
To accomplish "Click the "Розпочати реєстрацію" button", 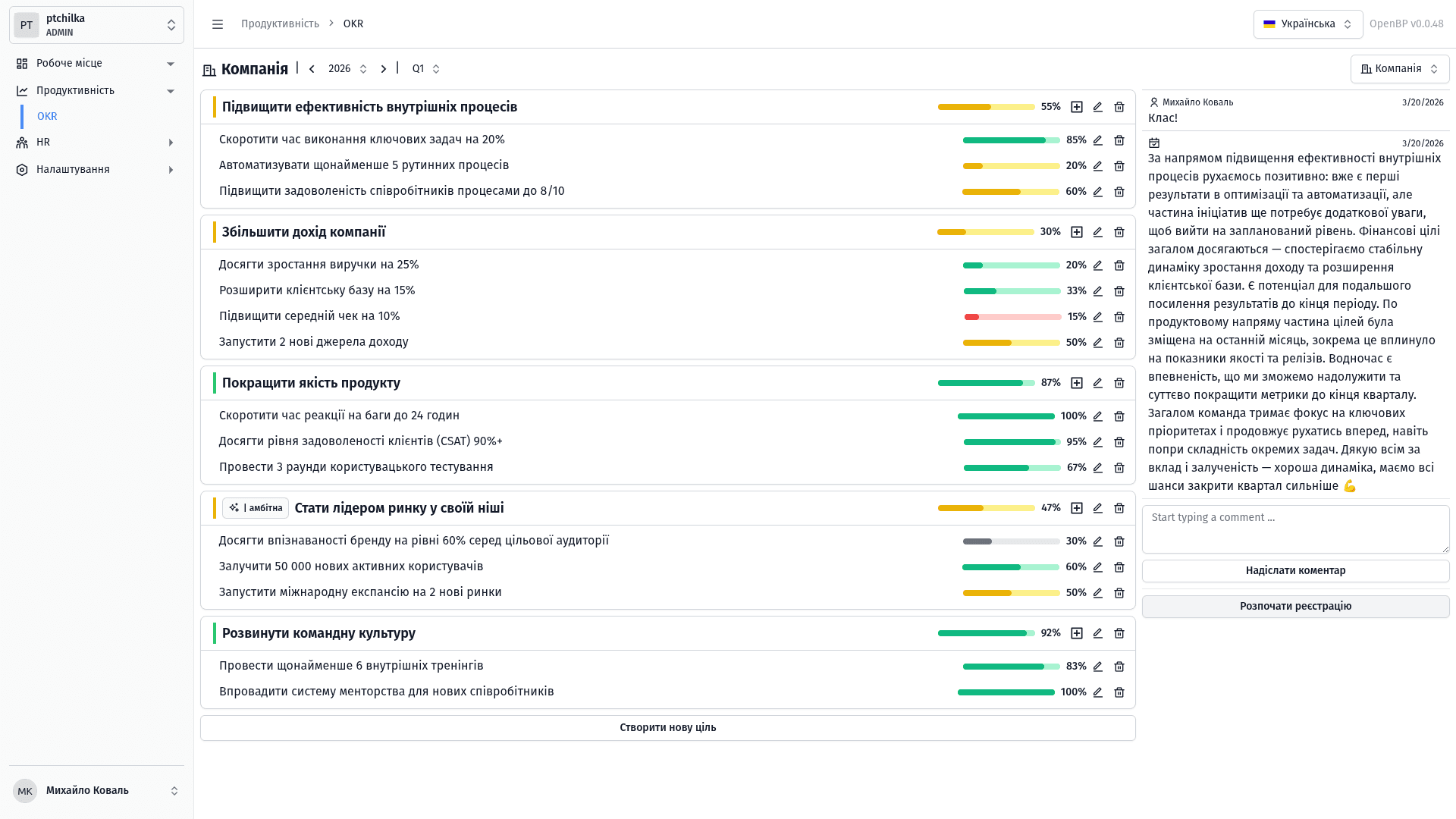I will click(x=1295, y=607).
